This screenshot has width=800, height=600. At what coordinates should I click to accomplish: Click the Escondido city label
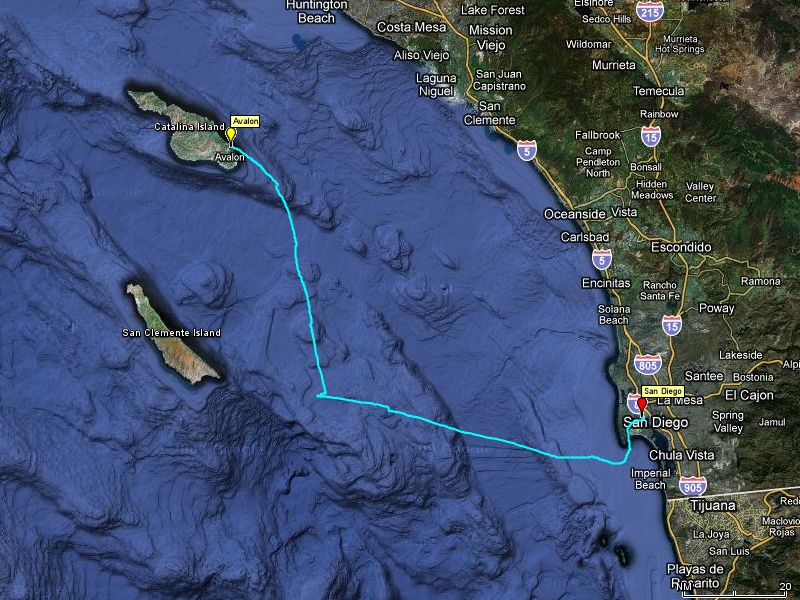click(681, 247)
